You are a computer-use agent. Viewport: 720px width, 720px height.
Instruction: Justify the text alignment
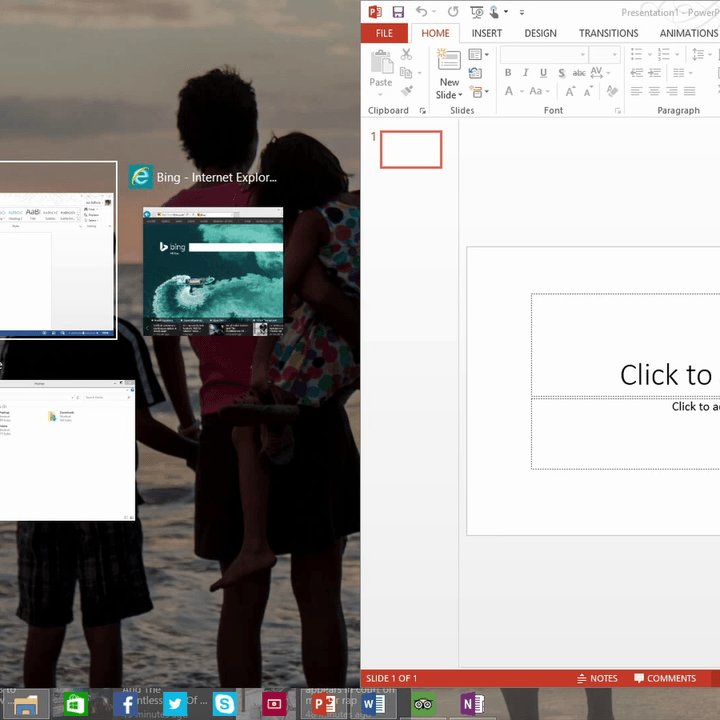689,91
